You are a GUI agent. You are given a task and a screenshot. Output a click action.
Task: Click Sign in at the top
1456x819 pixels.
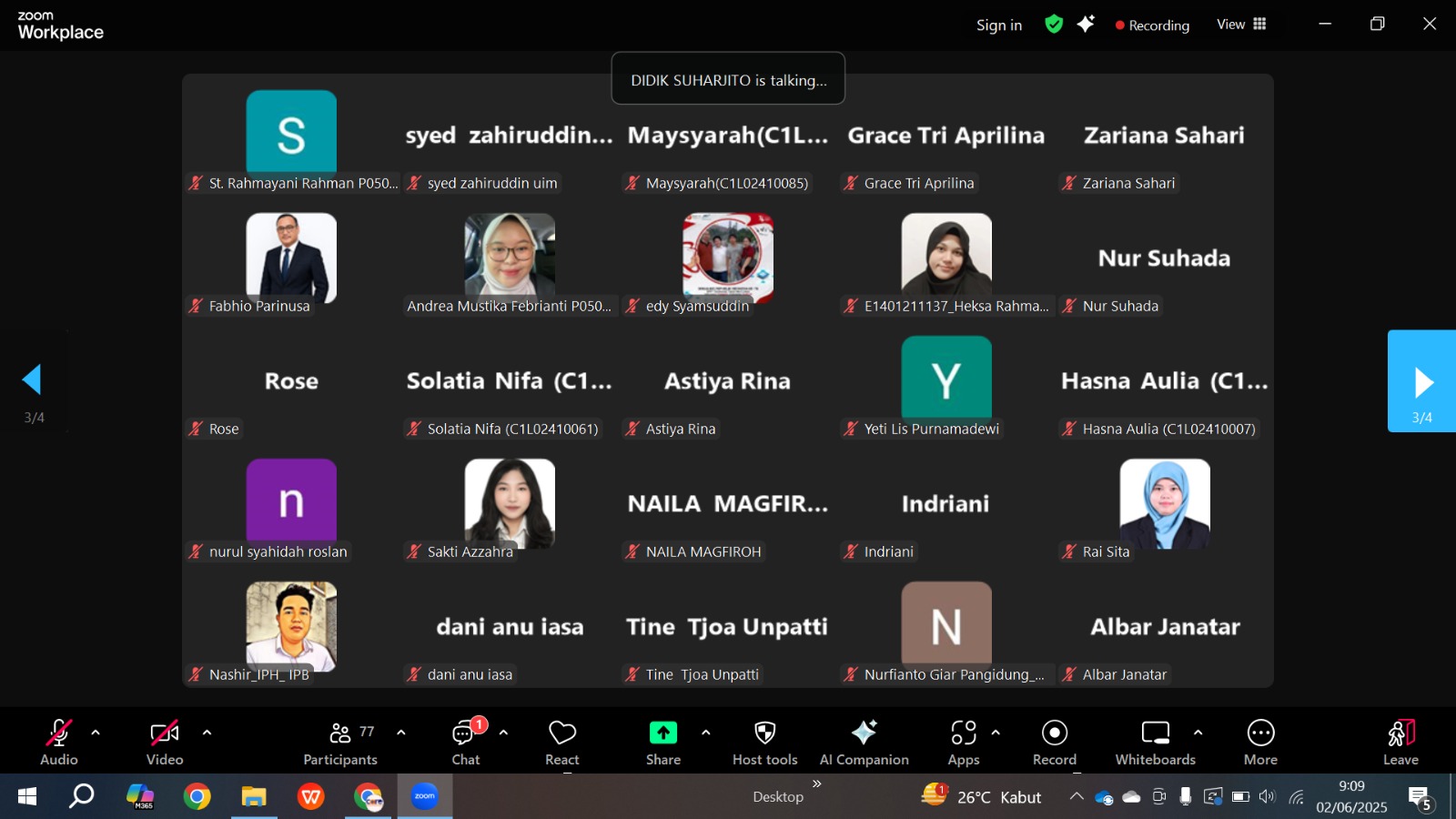[x=998, y=25]
